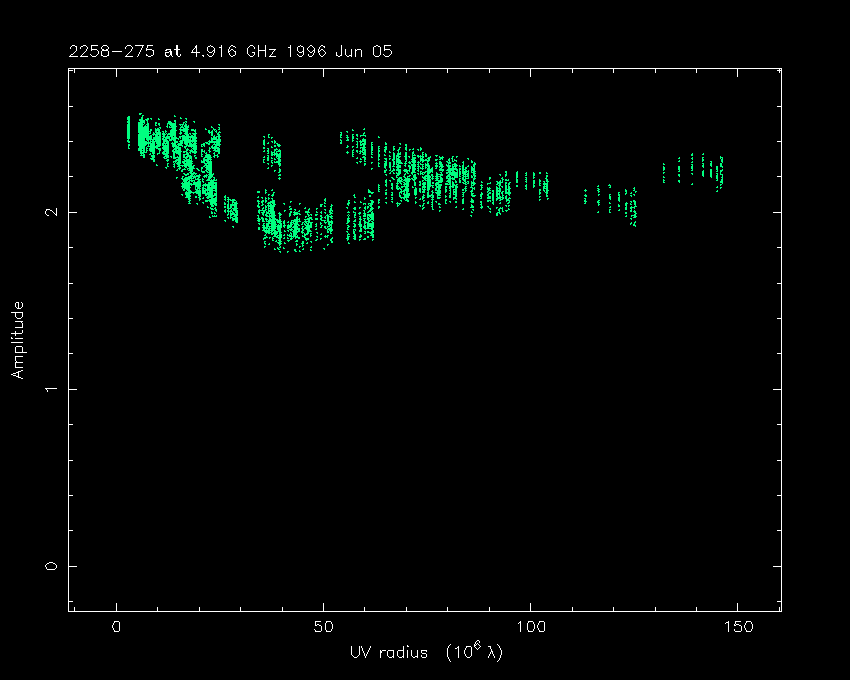Click the y-axis tick label 2
Viewport: 850px width, 680px height.
[52, 212]
